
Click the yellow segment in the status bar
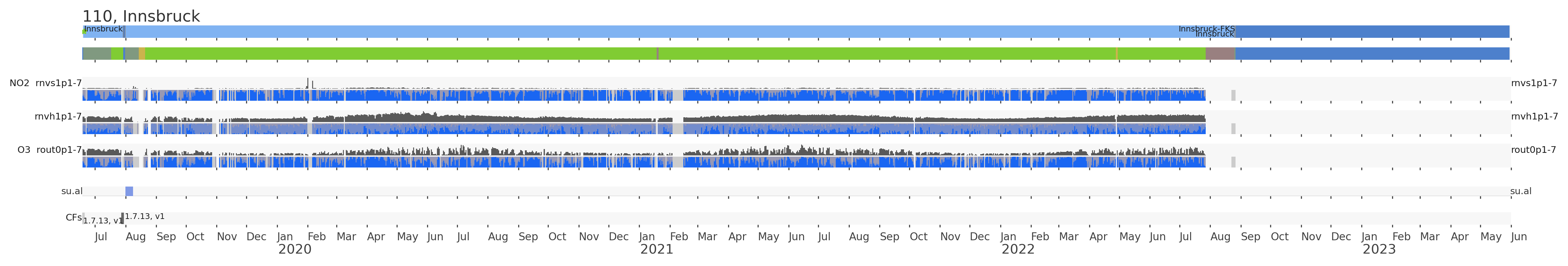point(142,54)
